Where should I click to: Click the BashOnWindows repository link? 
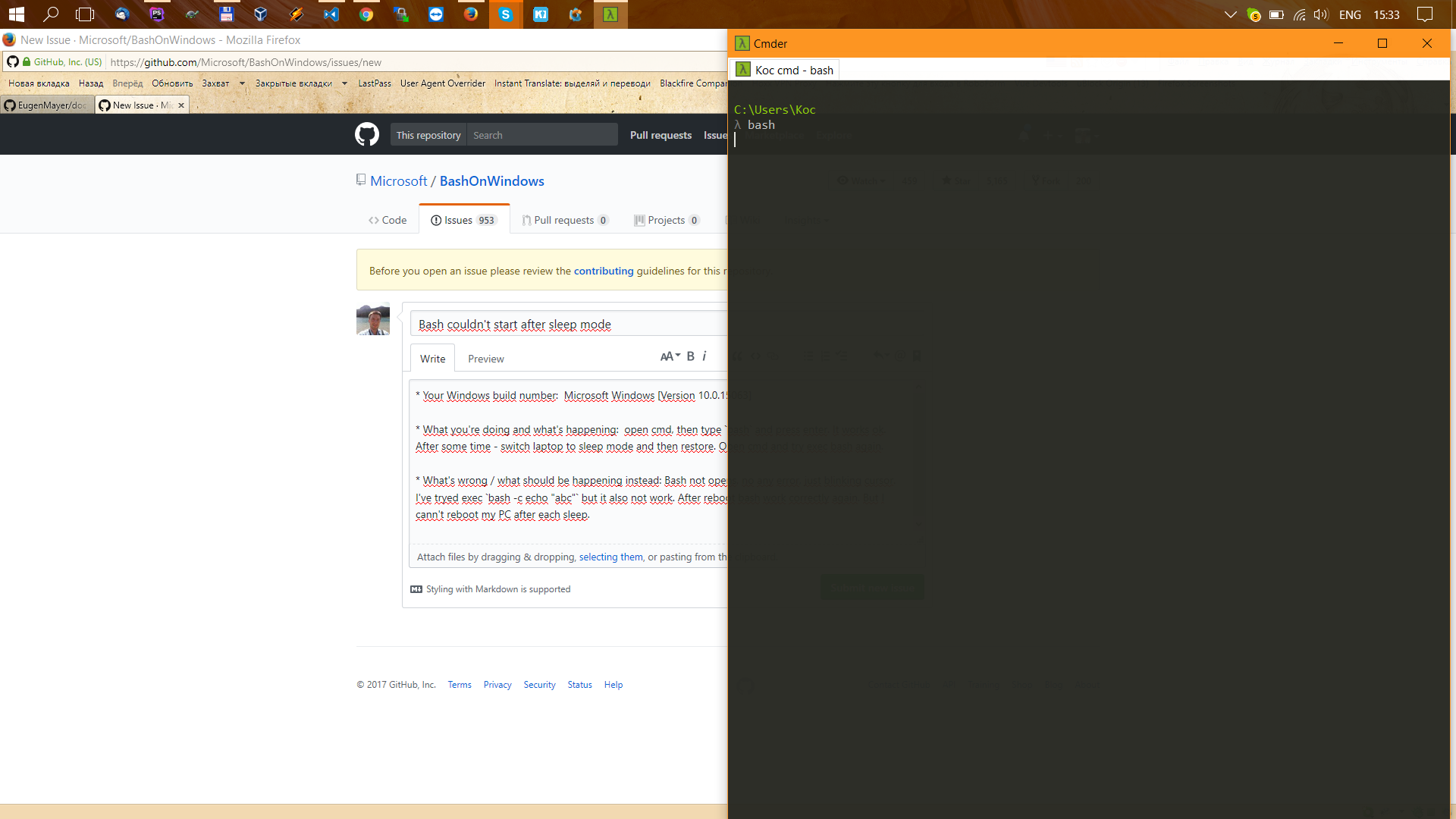(491, 181)
